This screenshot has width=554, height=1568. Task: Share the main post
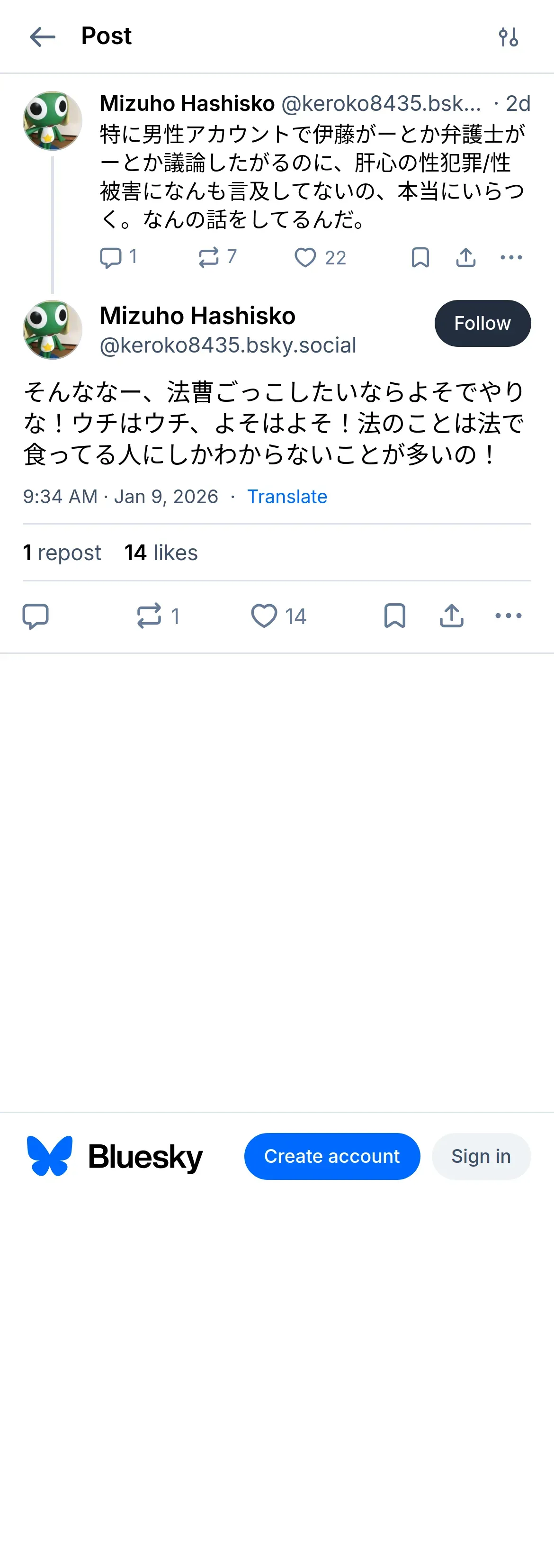[451, 616]
